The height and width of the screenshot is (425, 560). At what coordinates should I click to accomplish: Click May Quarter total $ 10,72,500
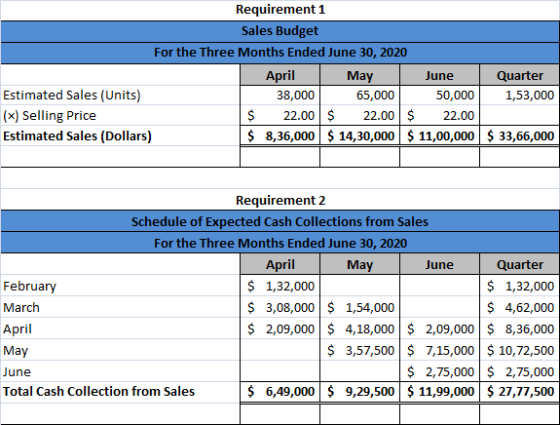tap(519, 351)
